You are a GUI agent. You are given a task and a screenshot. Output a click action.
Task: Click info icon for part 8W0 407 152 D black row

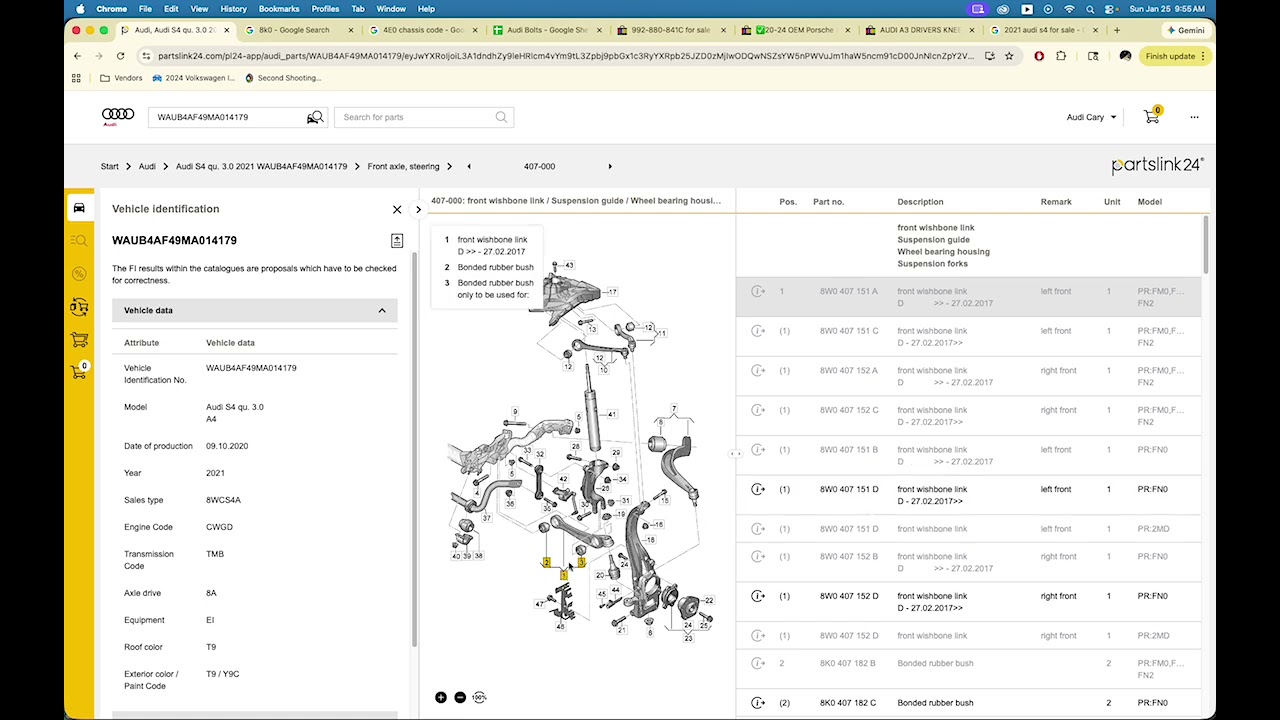(x=758, y=596)
